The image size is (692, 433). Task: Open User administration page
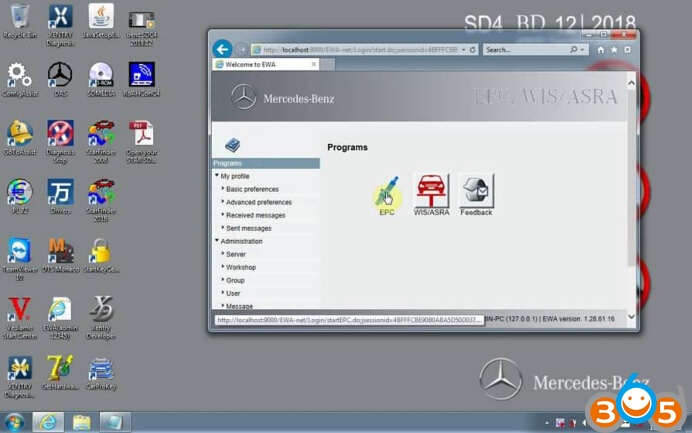(233, 293)
